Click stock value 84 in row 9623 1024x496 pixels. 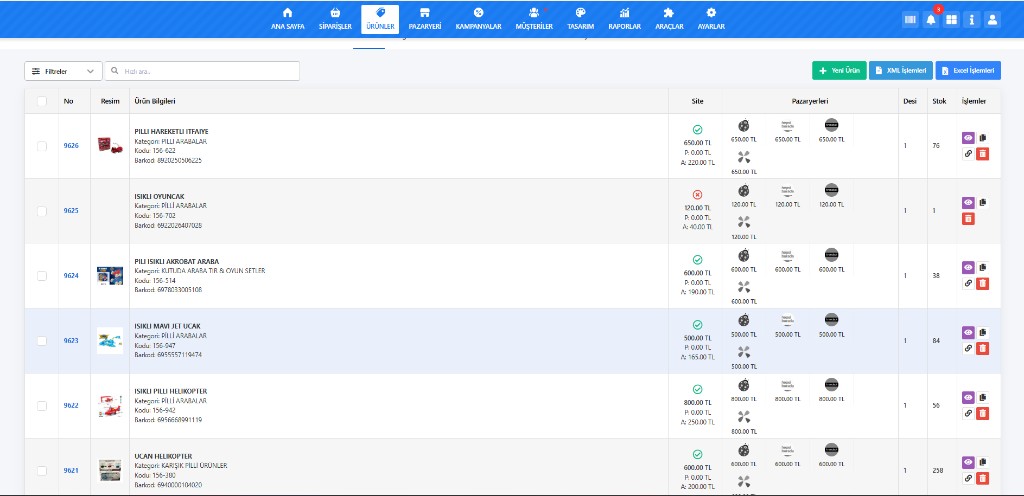936,341
